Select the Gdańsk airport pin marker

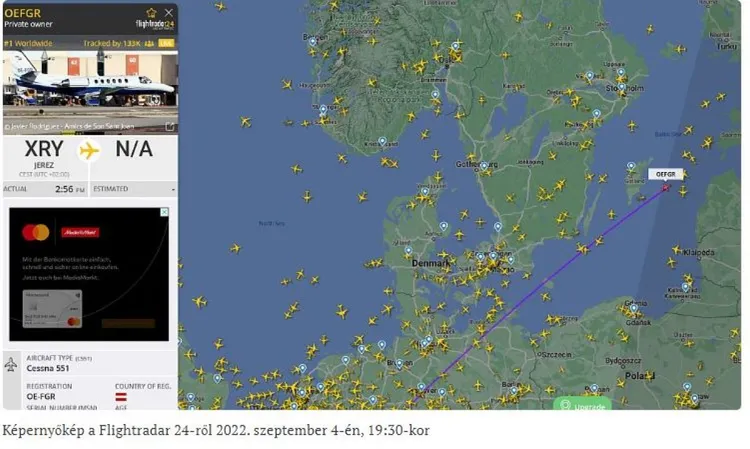click(633, 306)
